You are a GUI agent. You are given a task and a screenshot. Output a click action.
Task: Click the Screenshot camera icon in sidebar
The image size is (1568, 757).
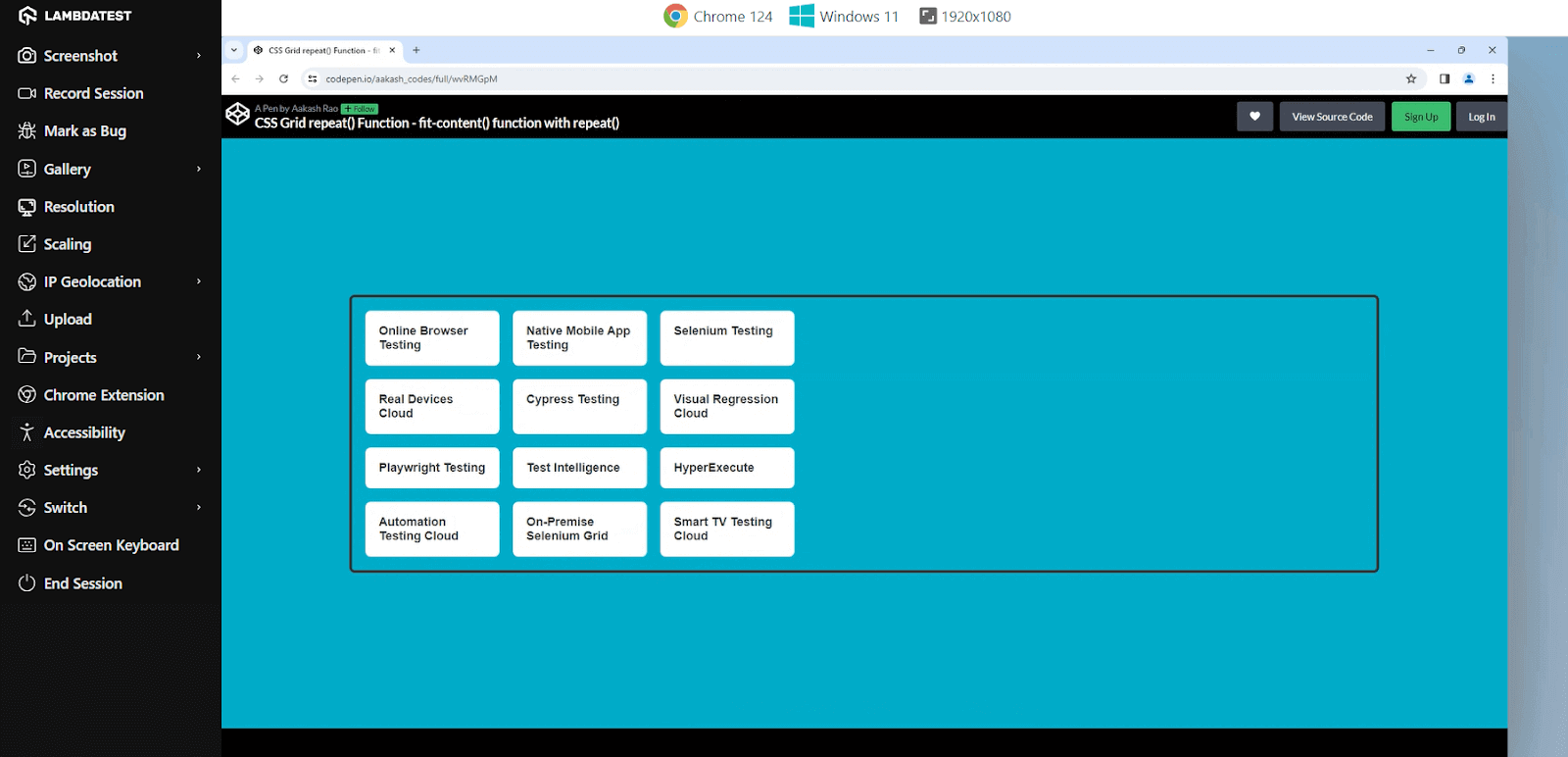[27, 56]
